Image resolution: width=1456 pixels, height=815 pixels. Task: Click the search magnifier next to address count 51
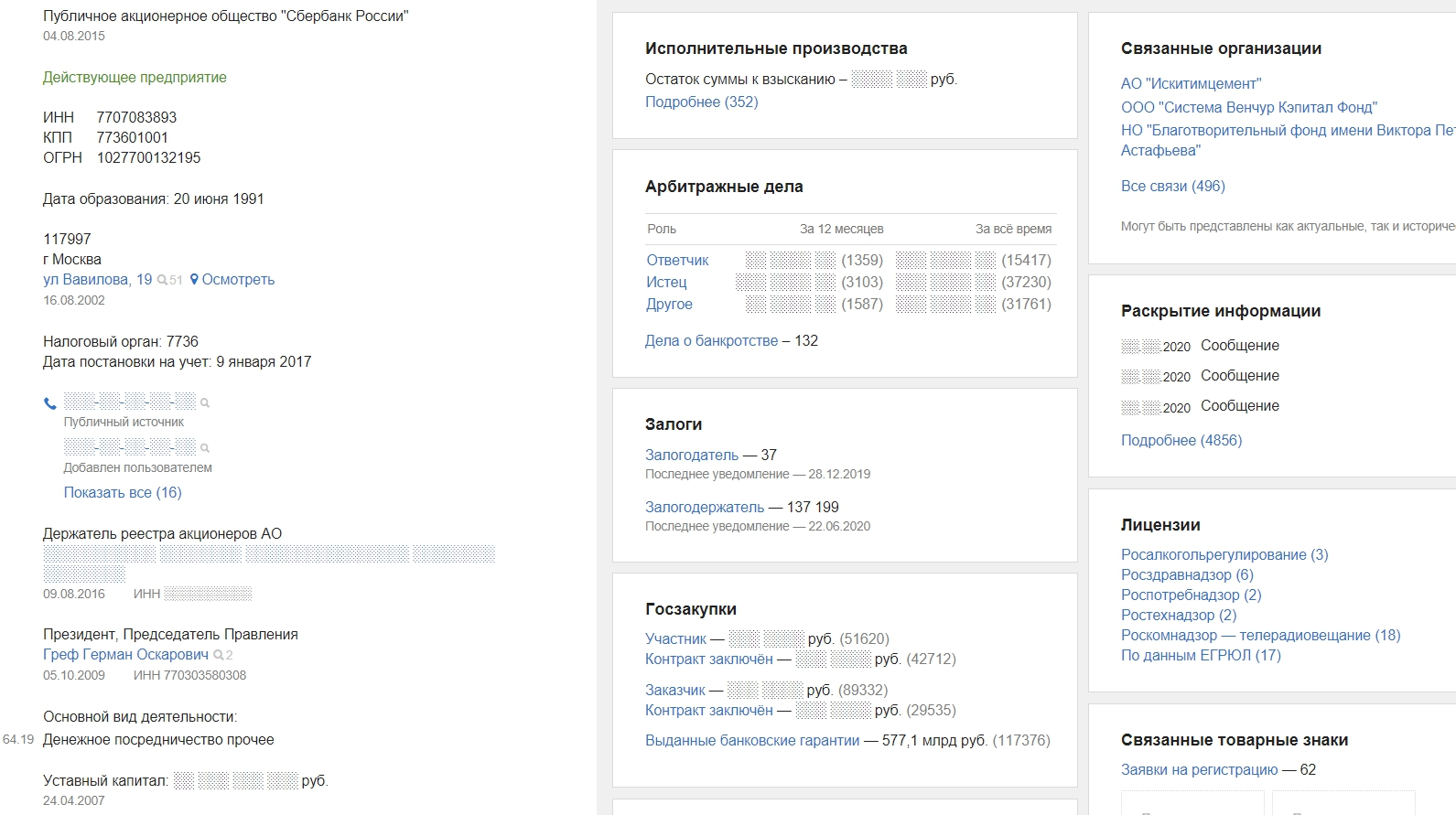pos(162,280)
